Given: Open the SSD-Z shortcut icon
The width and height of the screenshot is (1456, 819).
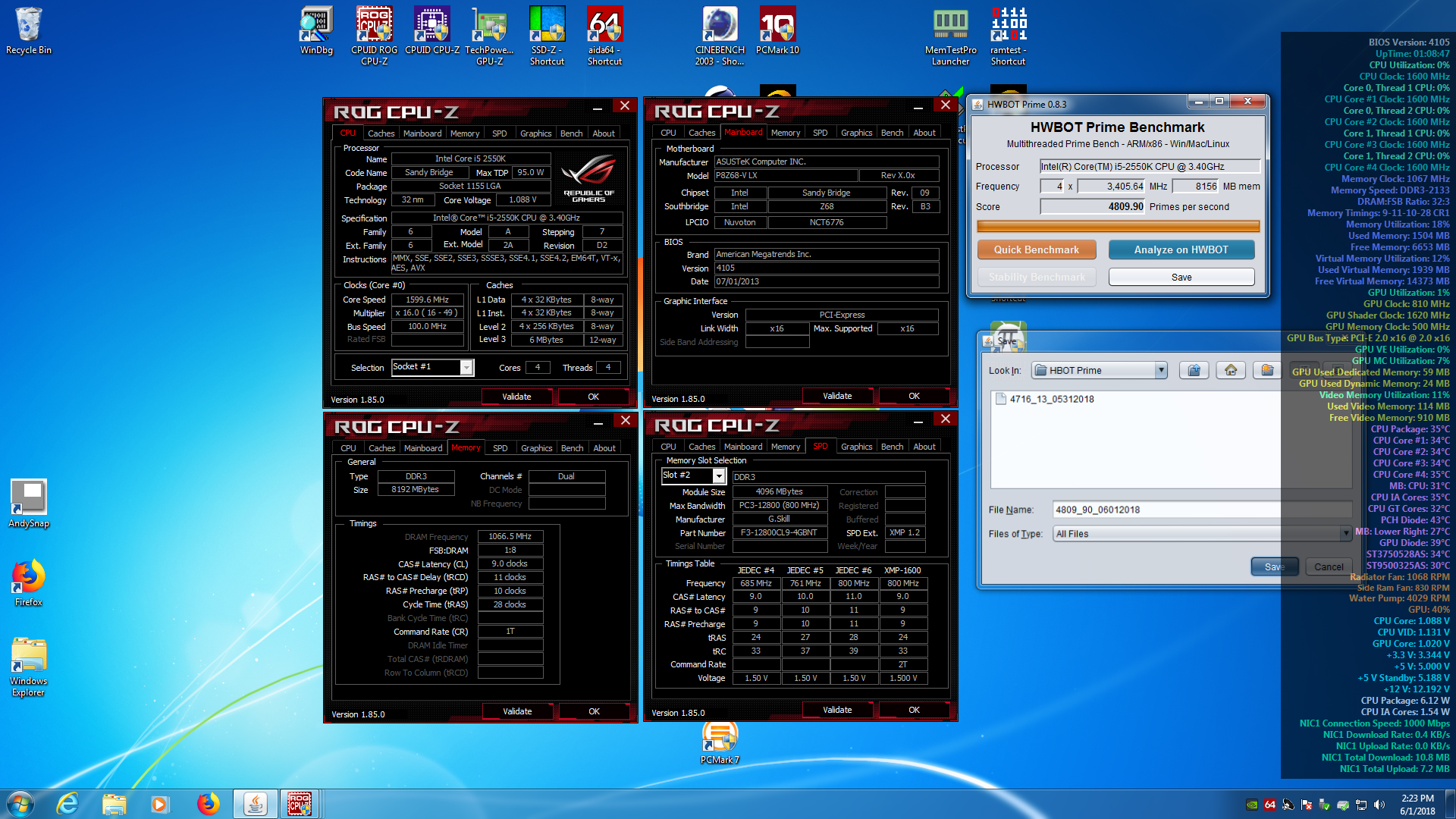Looking at the screenshot, I should point(547,36).
